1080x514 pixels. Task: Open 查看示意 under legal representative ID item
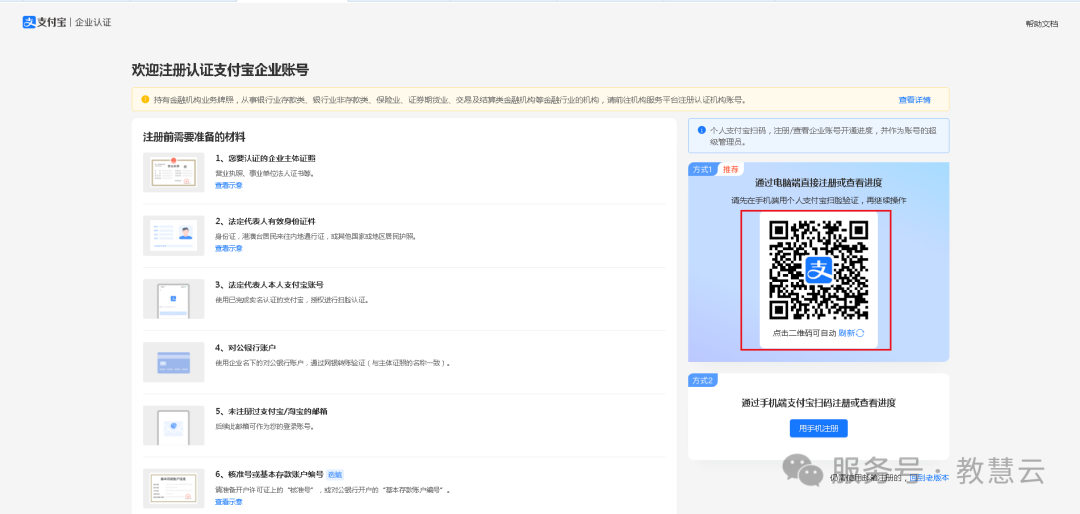coord(228,248)
